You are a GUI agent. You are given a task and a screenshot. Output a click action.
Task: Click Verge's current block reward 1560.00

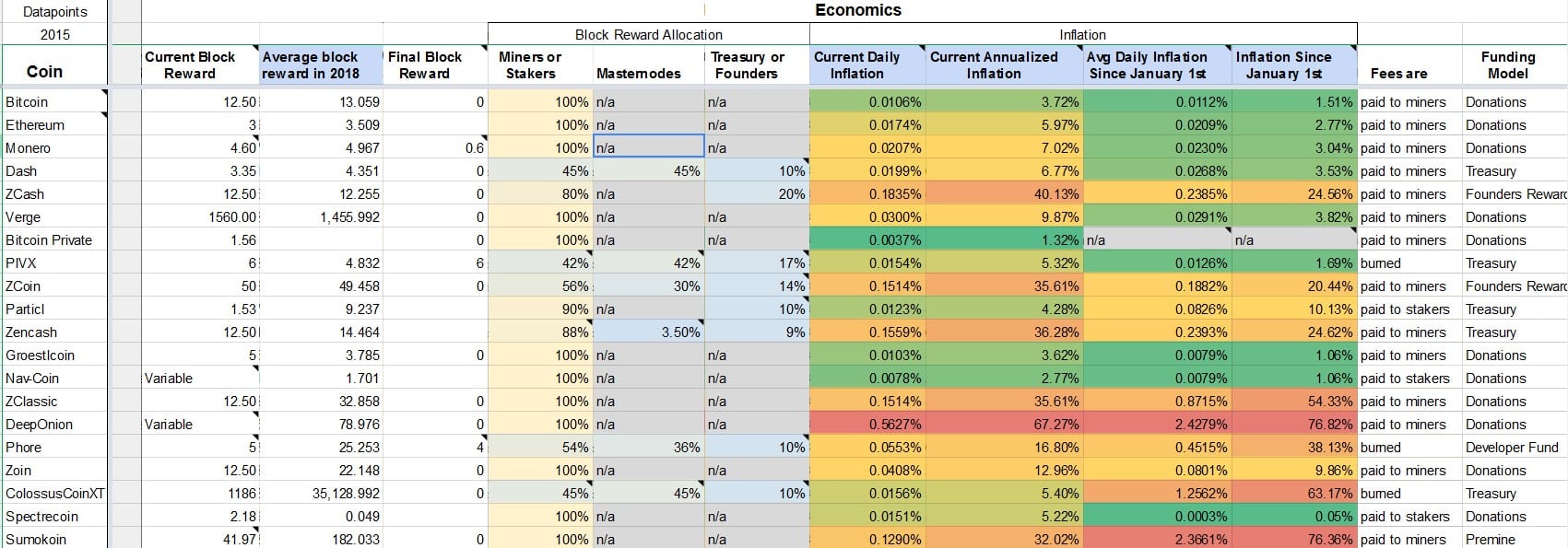(x=200, y=216)
